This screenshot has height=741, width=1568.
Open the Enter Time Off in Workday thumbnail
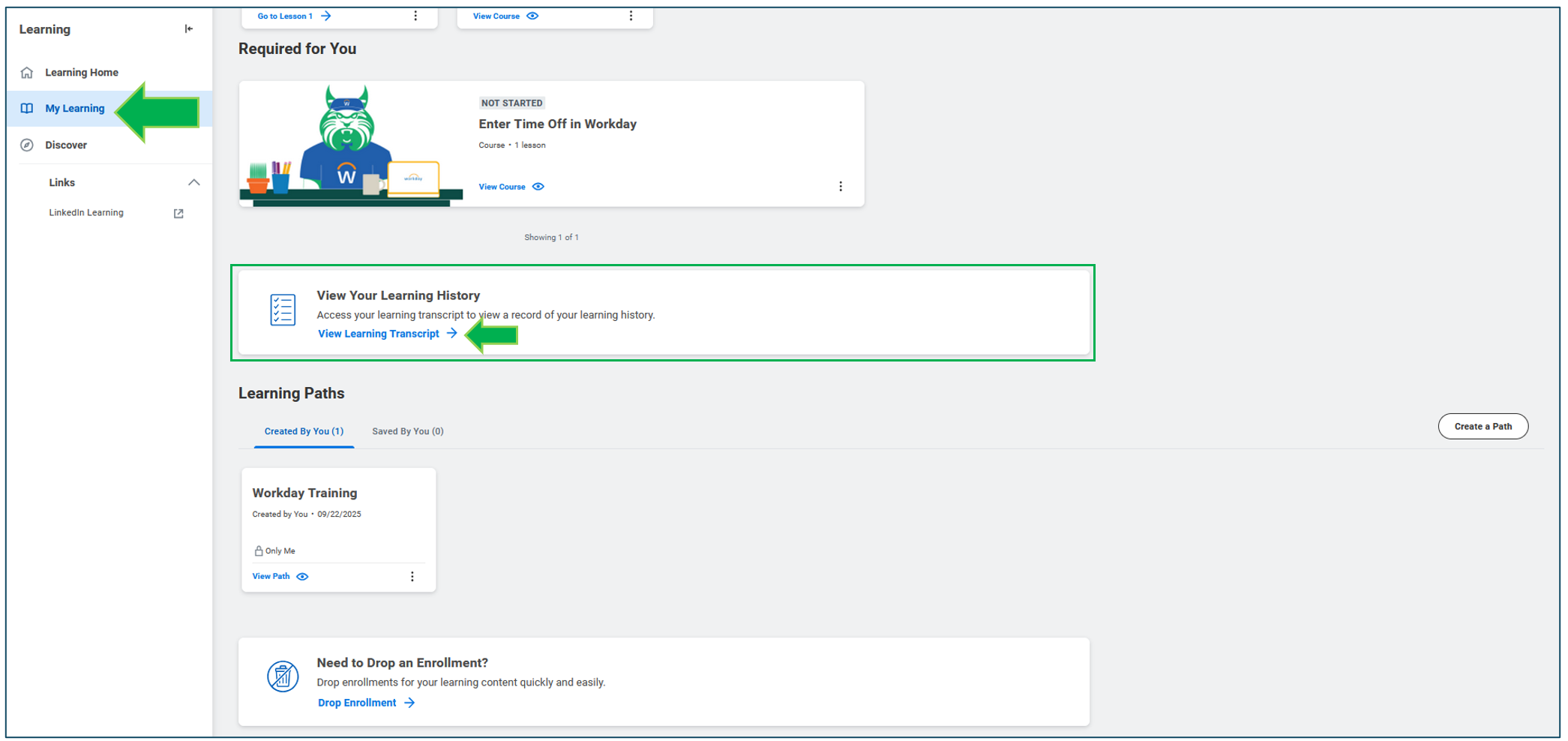351,144
